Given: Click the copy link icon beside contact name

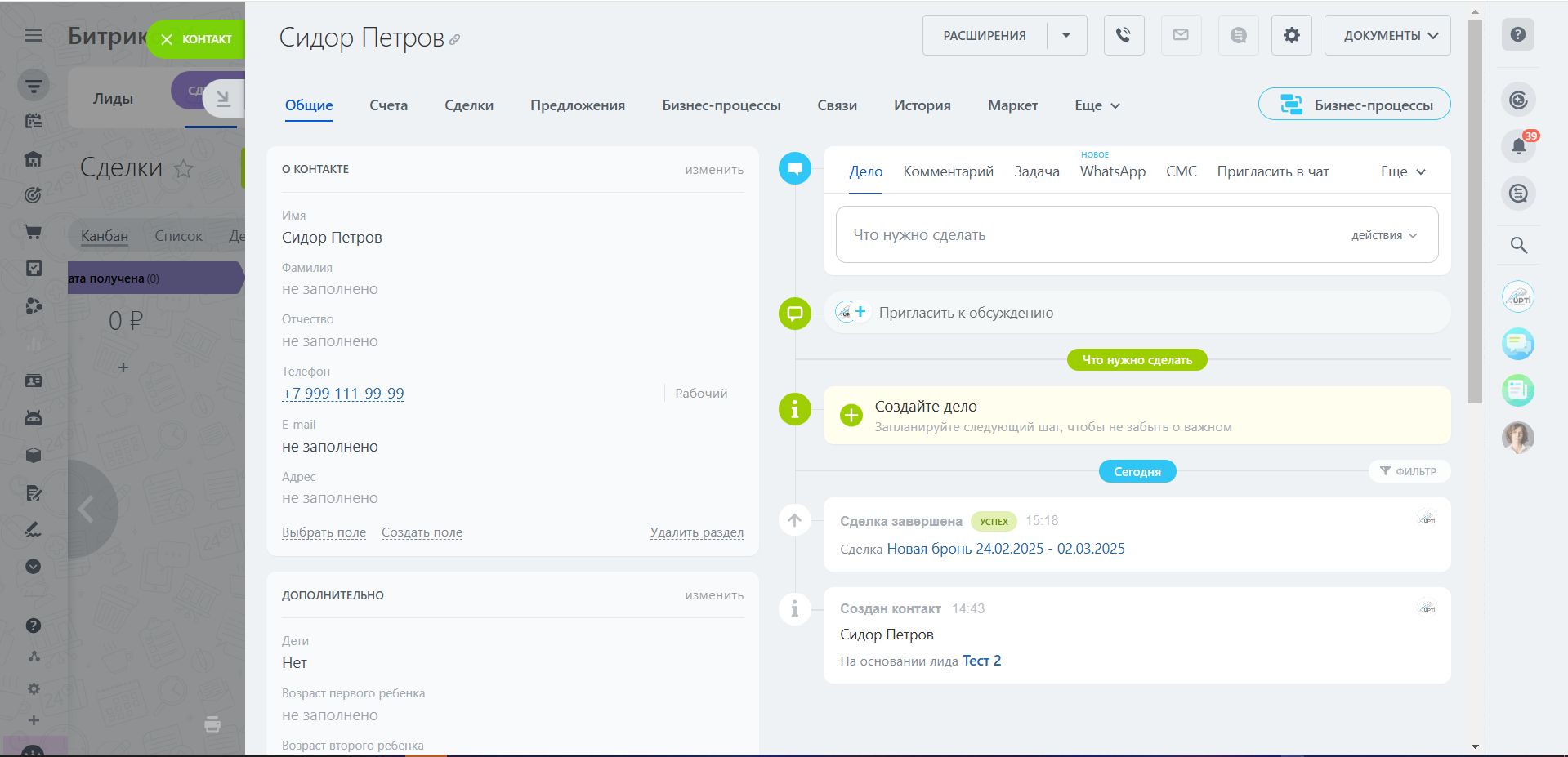Looking at the screenshot, I should (x=455, y=39).
